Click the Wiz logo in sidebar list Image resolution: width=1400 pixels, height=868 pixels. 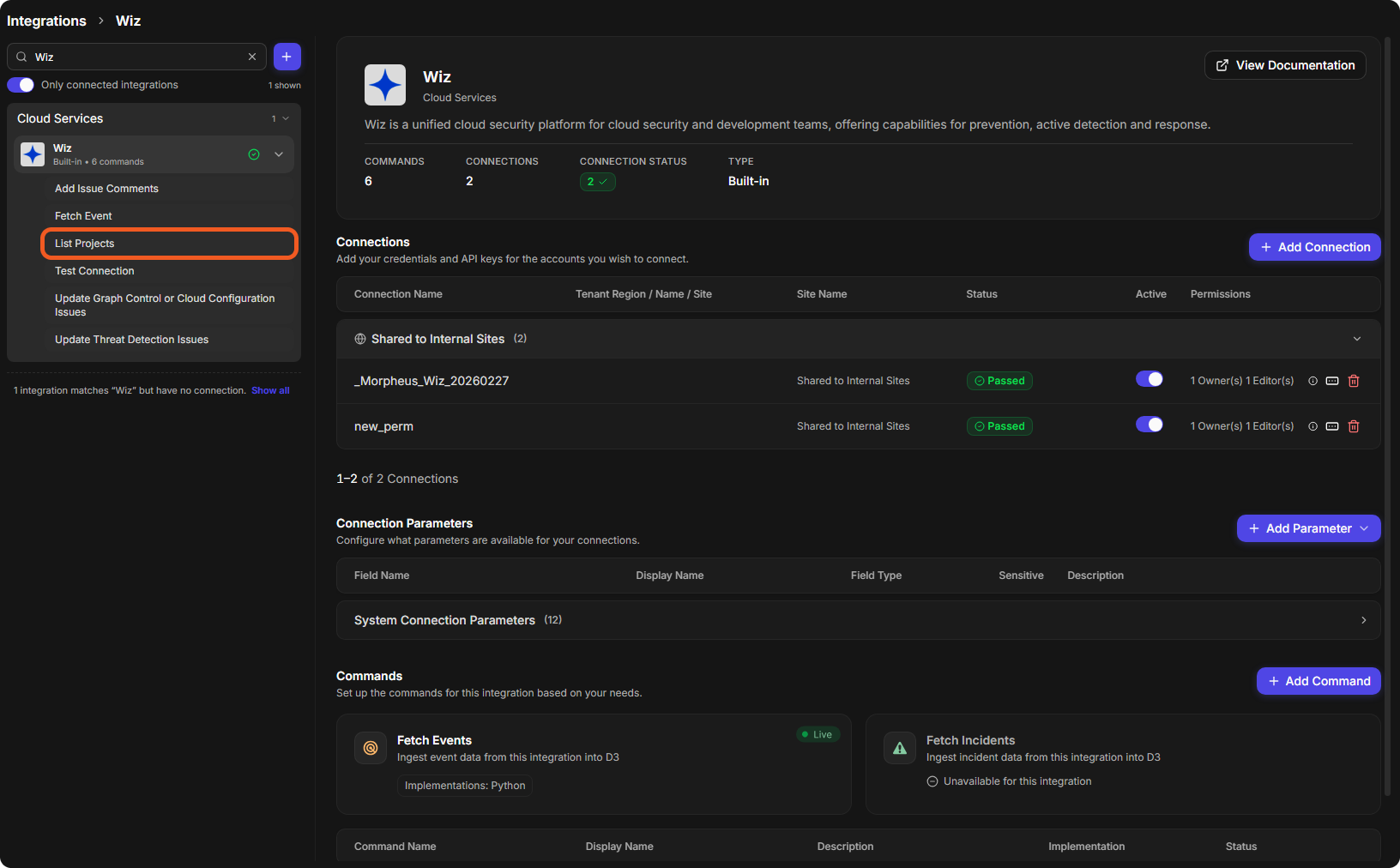click(x=33, y=154)
